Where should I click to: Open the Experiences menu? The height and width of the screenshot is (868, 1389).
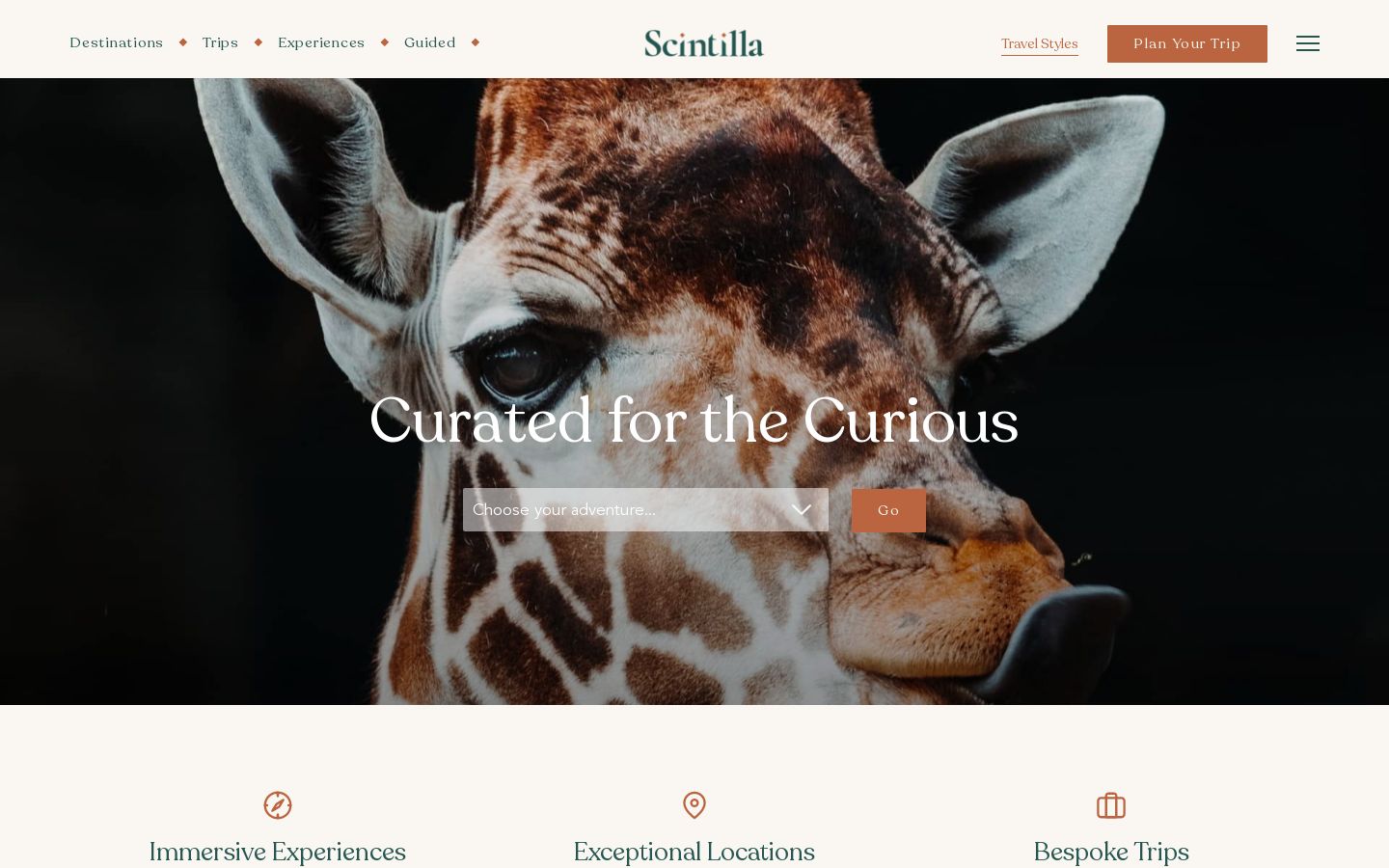tap(321, 42)
